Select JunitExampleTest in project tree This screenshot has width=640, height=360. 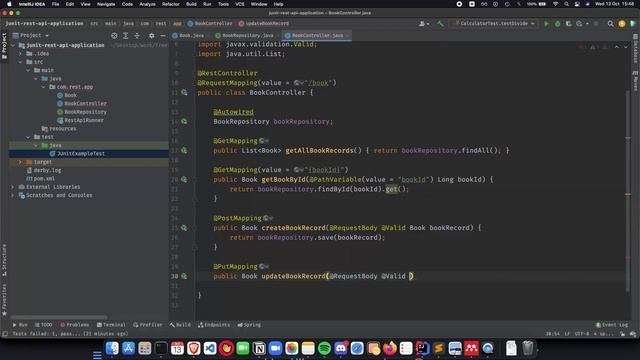click(x=81, y=154)
